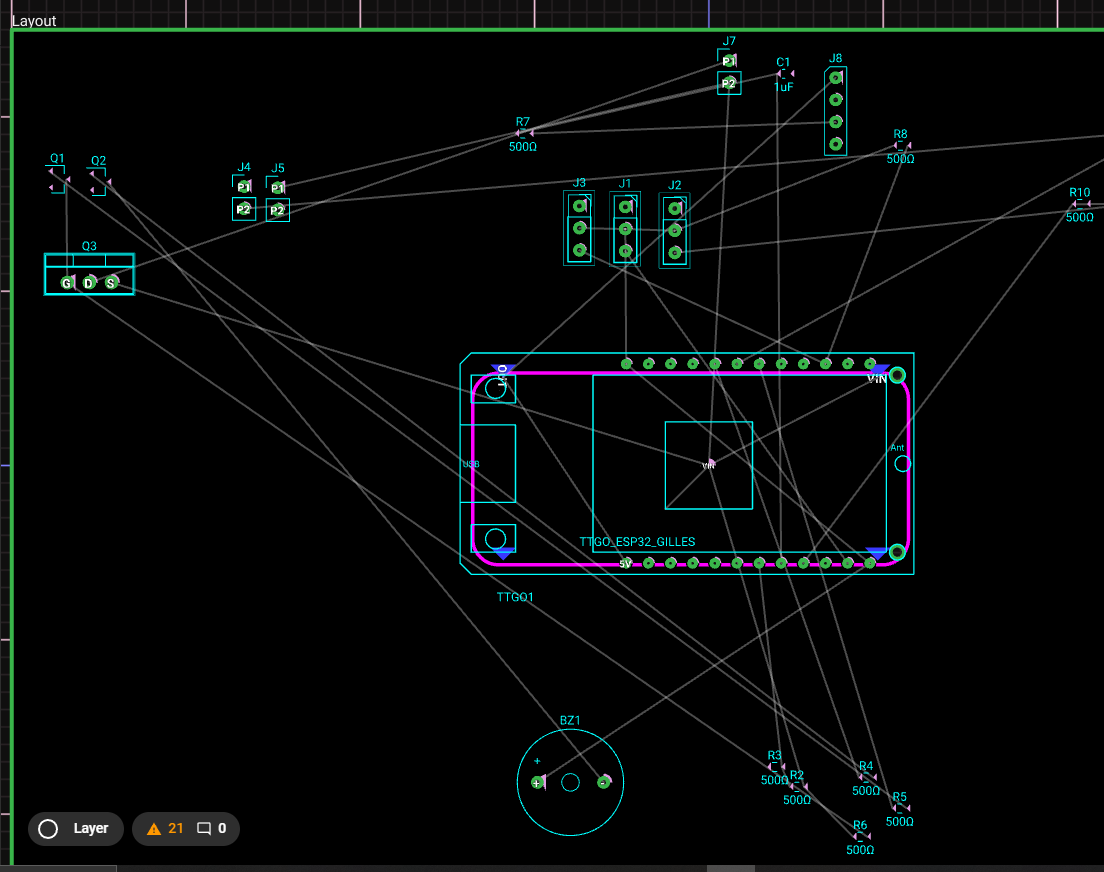Click the R8 designator label
Image resolution: width=1104 pixels, height=872 pixels.
click(x=900, y=134)
